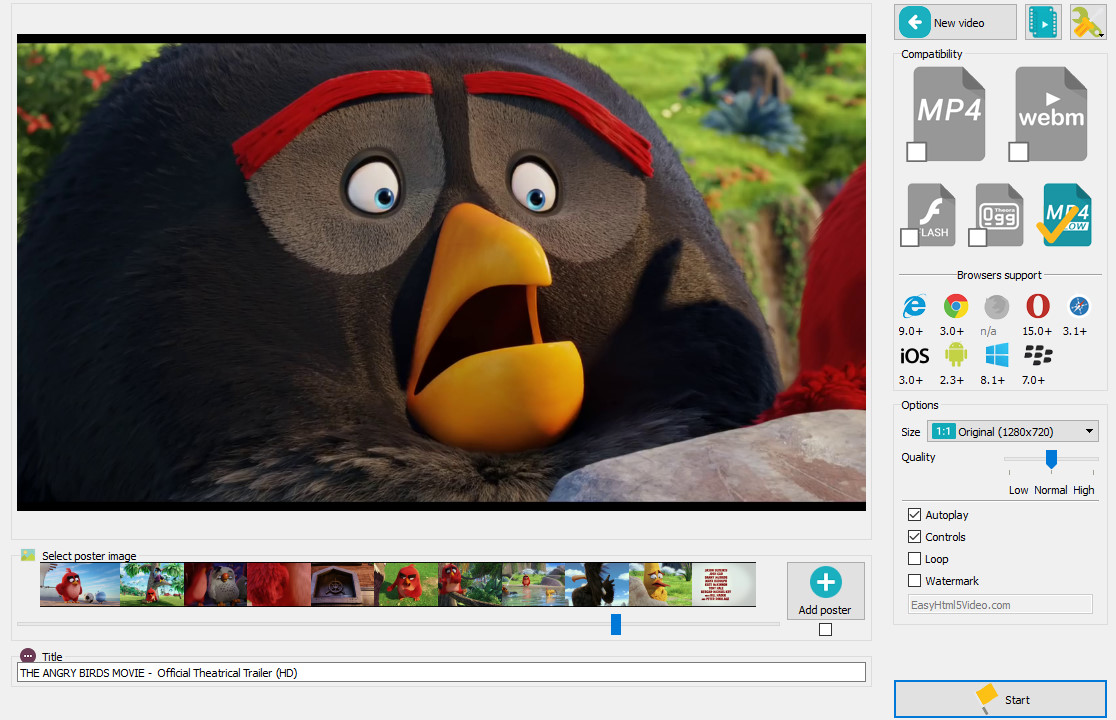This screenshot has height=720, width=1116.
Task: Select the Ogg Theora format icon
Action: [x=997, y=212]
